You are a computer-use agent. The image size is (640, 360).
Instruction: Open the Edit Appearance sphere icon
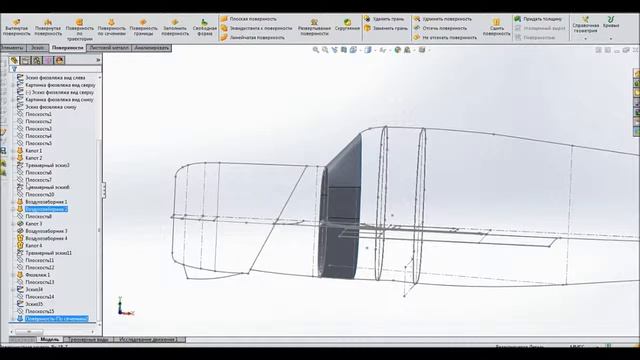(x=398, y=50)
